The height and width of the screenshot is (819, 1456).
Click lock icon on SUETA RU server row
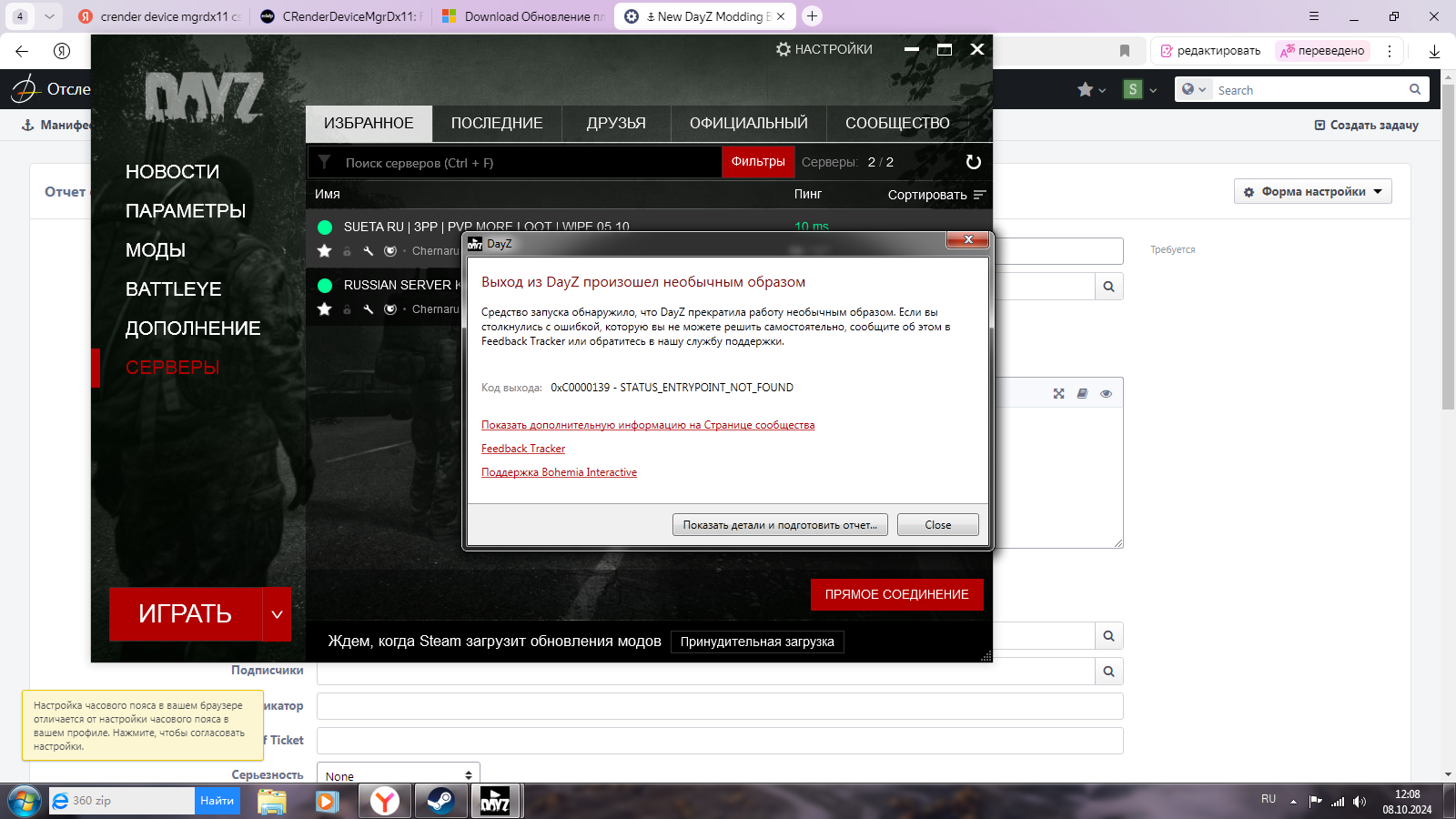[347, 251]
